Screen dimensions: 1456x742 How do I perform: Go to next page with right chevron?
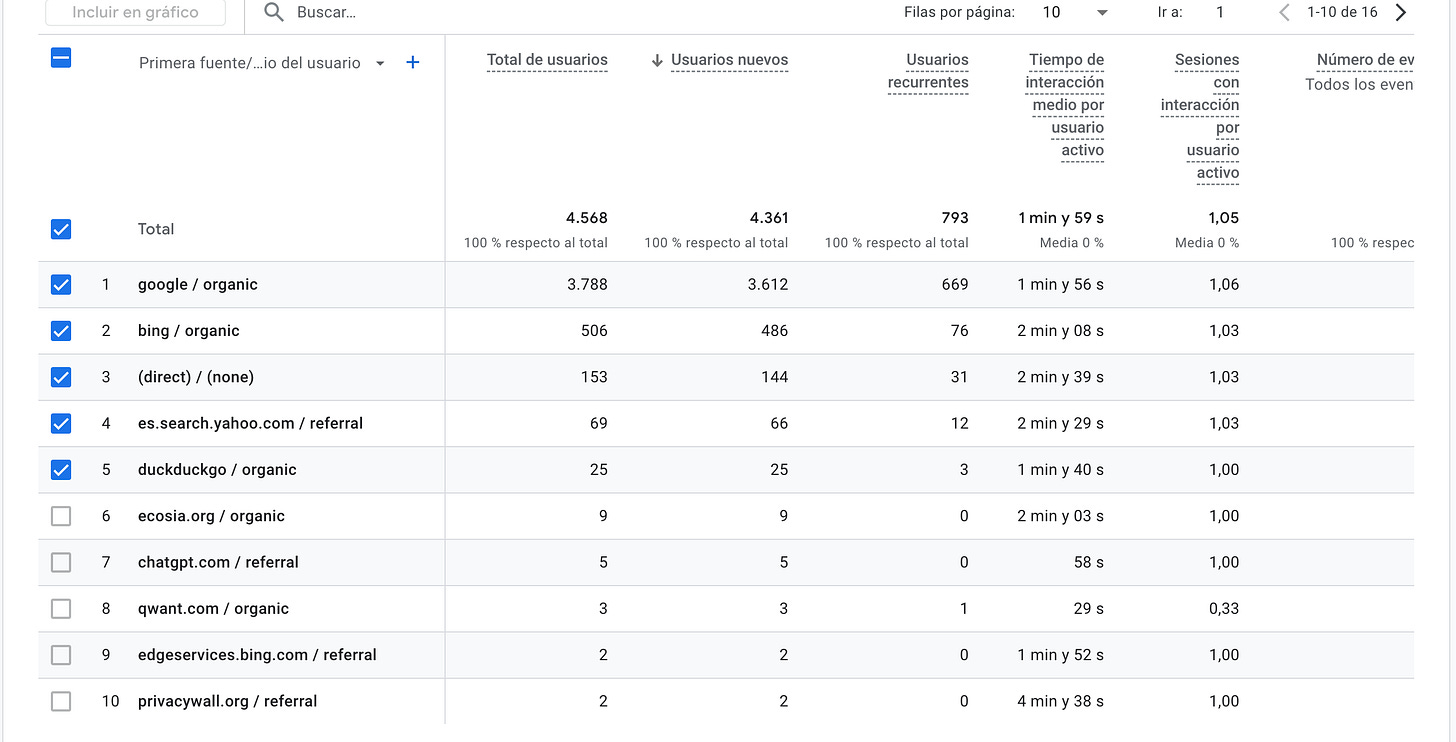click(1401, 12)
